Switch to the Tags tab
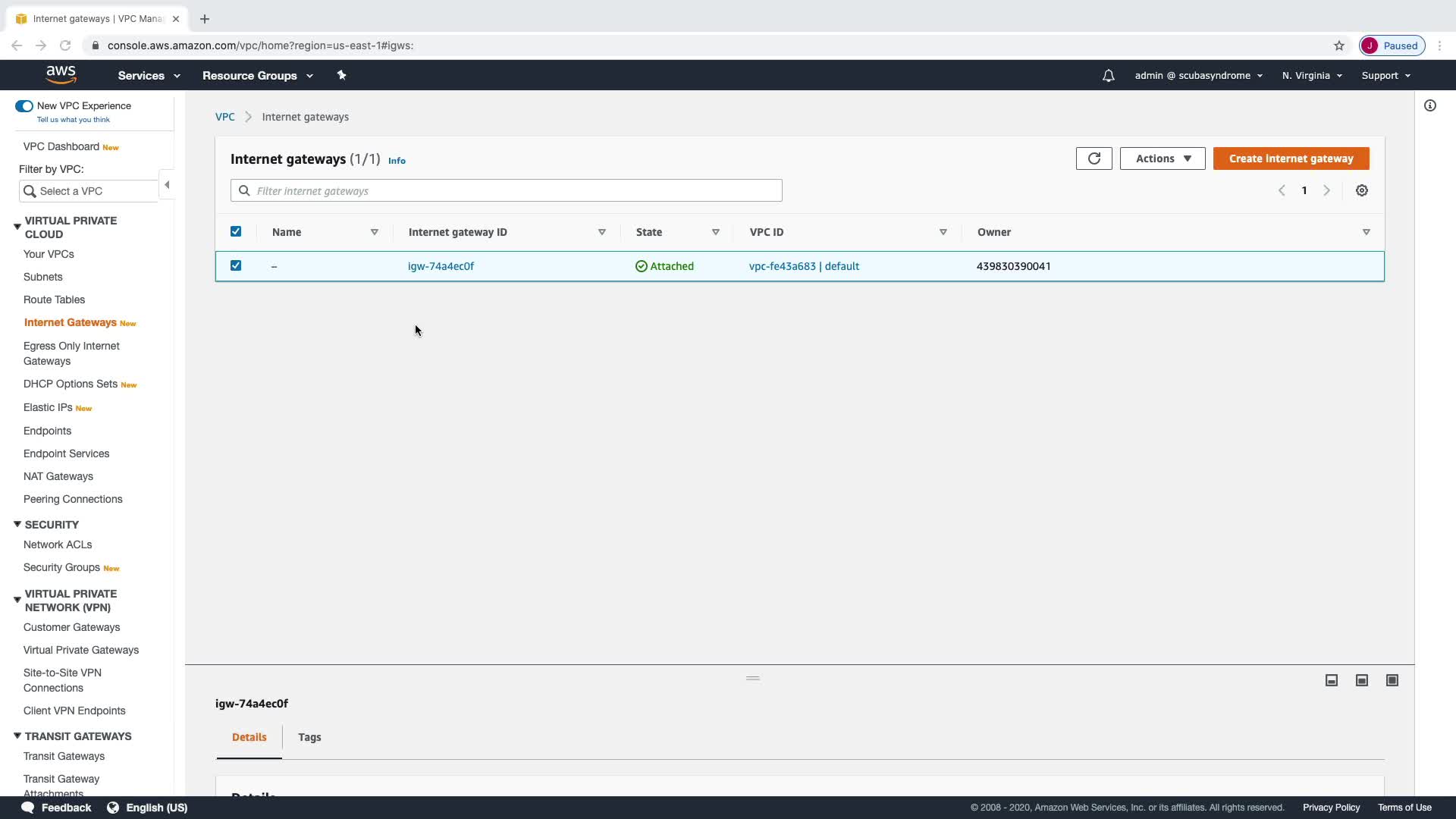The width and height of the screenshot is (1456, 819). [x=309, y=737]
